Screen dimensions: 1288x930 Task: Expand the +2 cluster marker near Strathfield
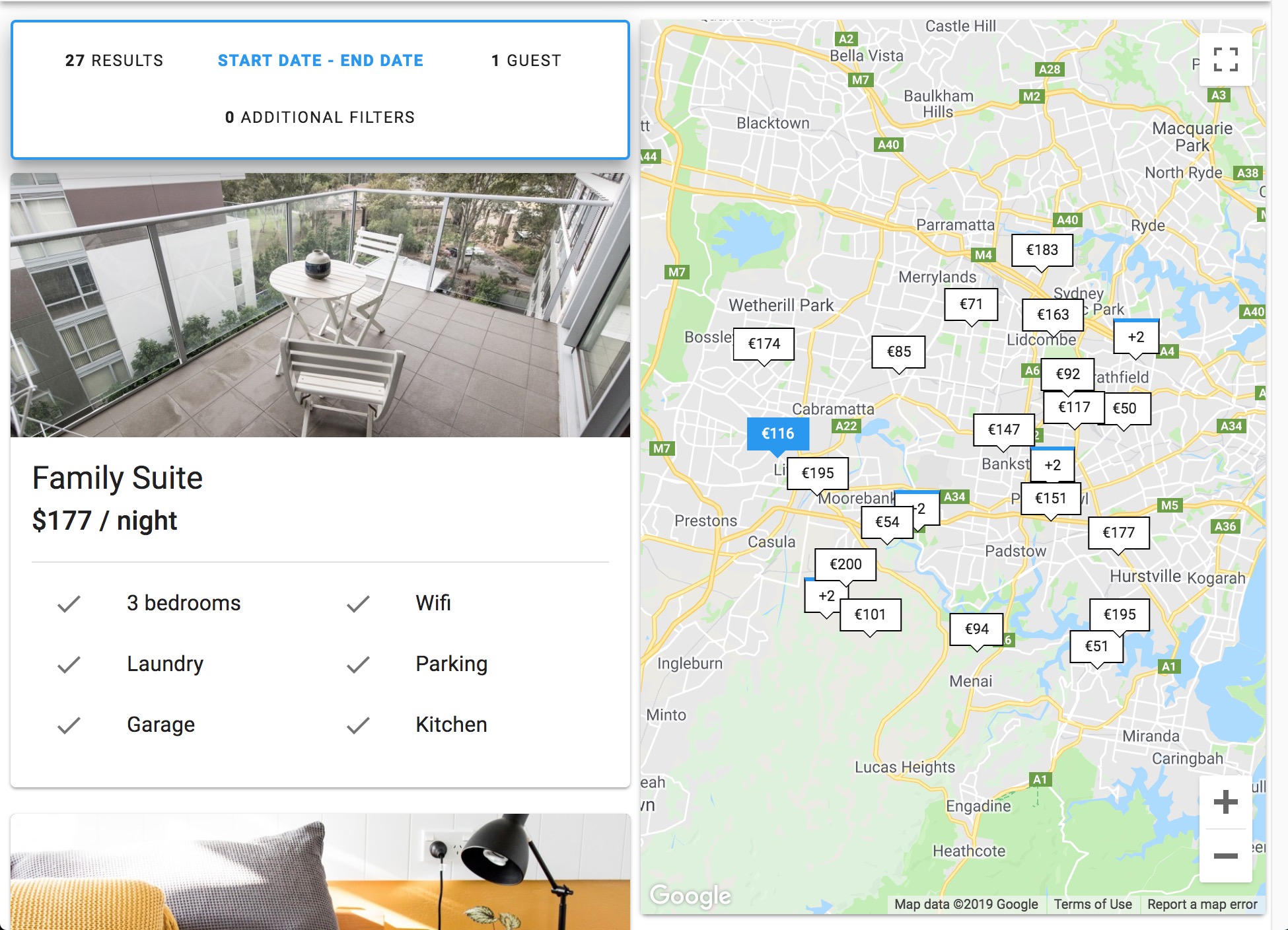point(1135,337)
